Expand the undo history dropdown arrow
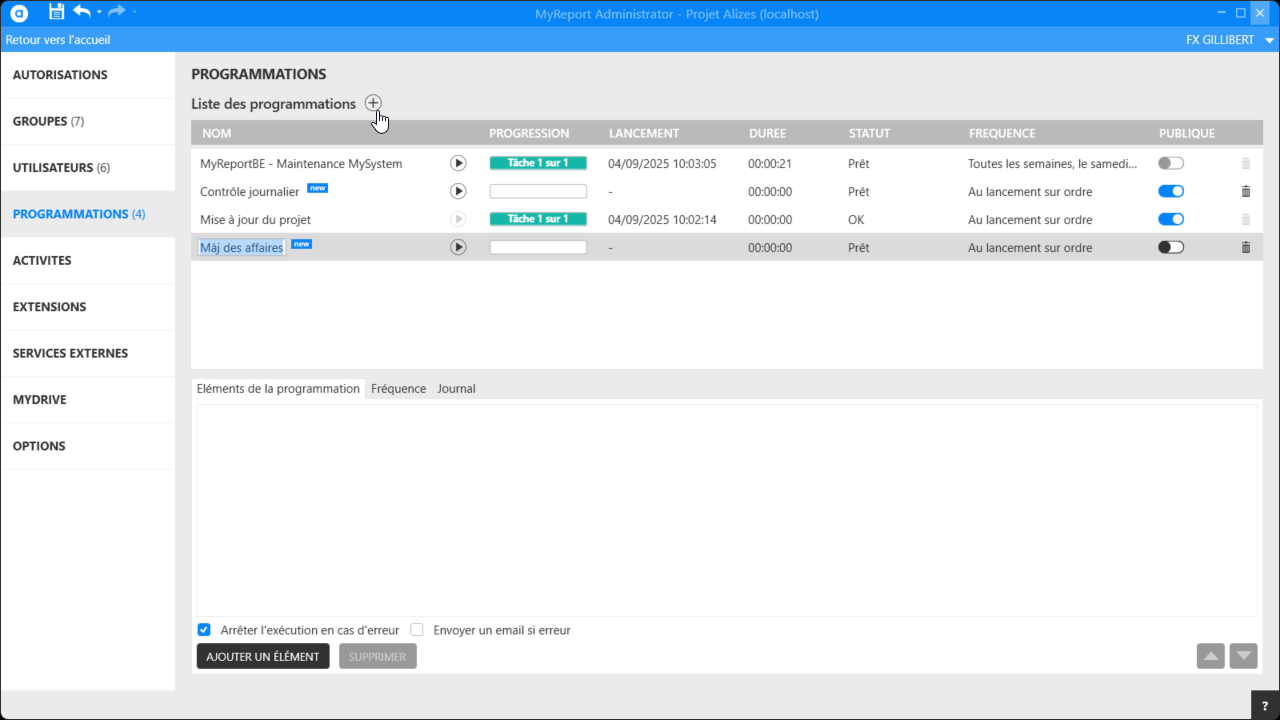 [99, 13]
